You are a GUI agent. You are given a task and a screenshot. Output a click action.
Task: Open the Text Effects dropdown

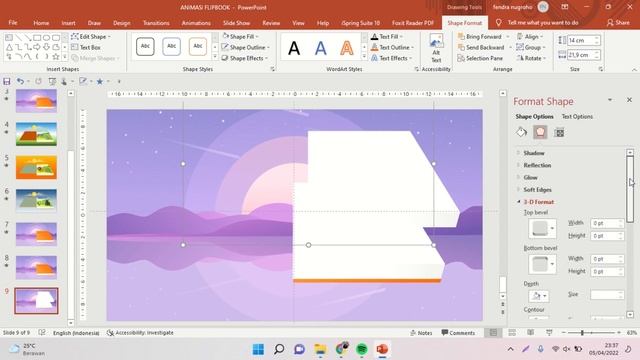pos(391,58)
